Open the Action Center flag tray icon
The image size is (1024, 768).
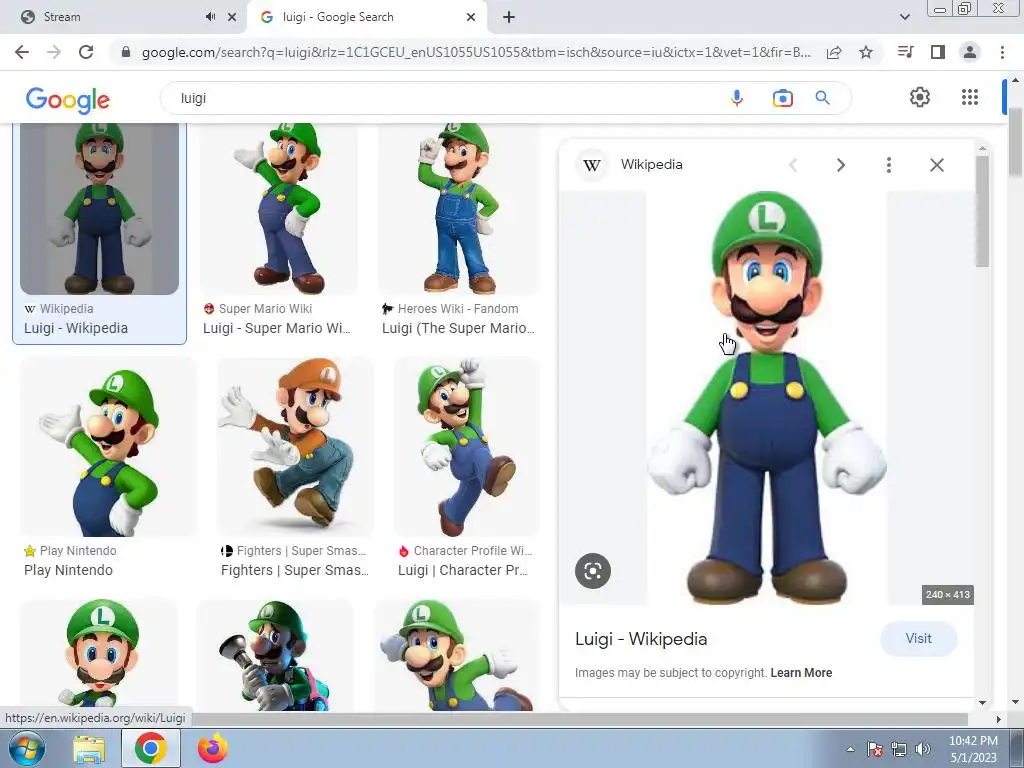click(x=874, y=750)
